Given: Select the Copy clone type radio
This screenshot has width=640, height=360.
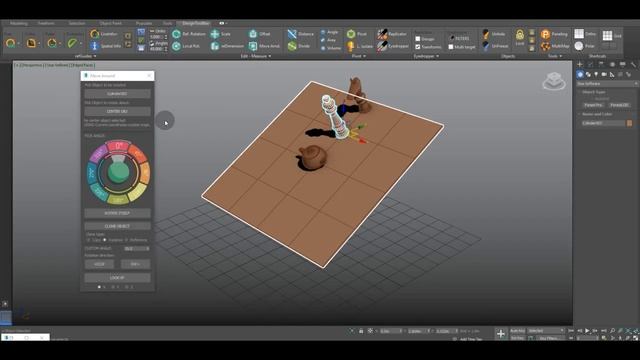Looking at the screenshot, I should click(x=89, y=240).
